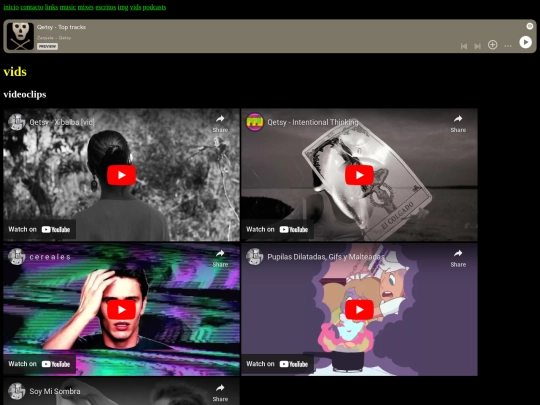The height and width of the screenshot is (405, 540).
Task: Add track to library with plus icon
Action: pos(492,45)
